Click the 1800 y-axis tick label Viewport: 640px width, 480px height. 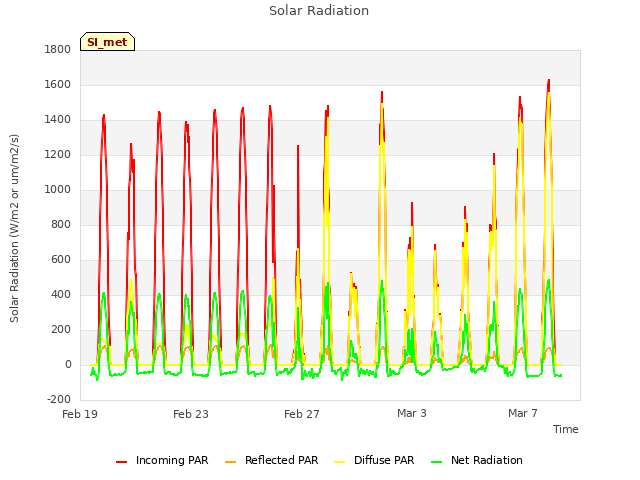tap(58, 49)
